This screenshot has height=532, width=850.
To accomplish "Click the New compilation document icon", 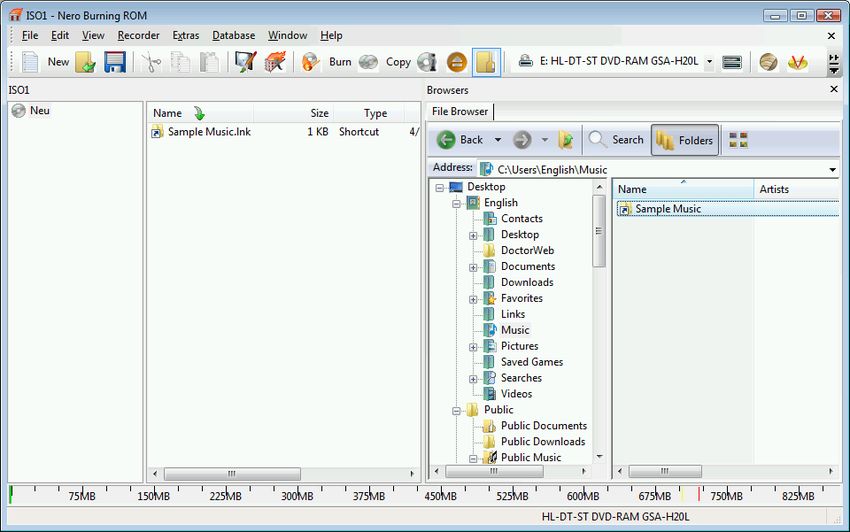I will pos(30,62).
